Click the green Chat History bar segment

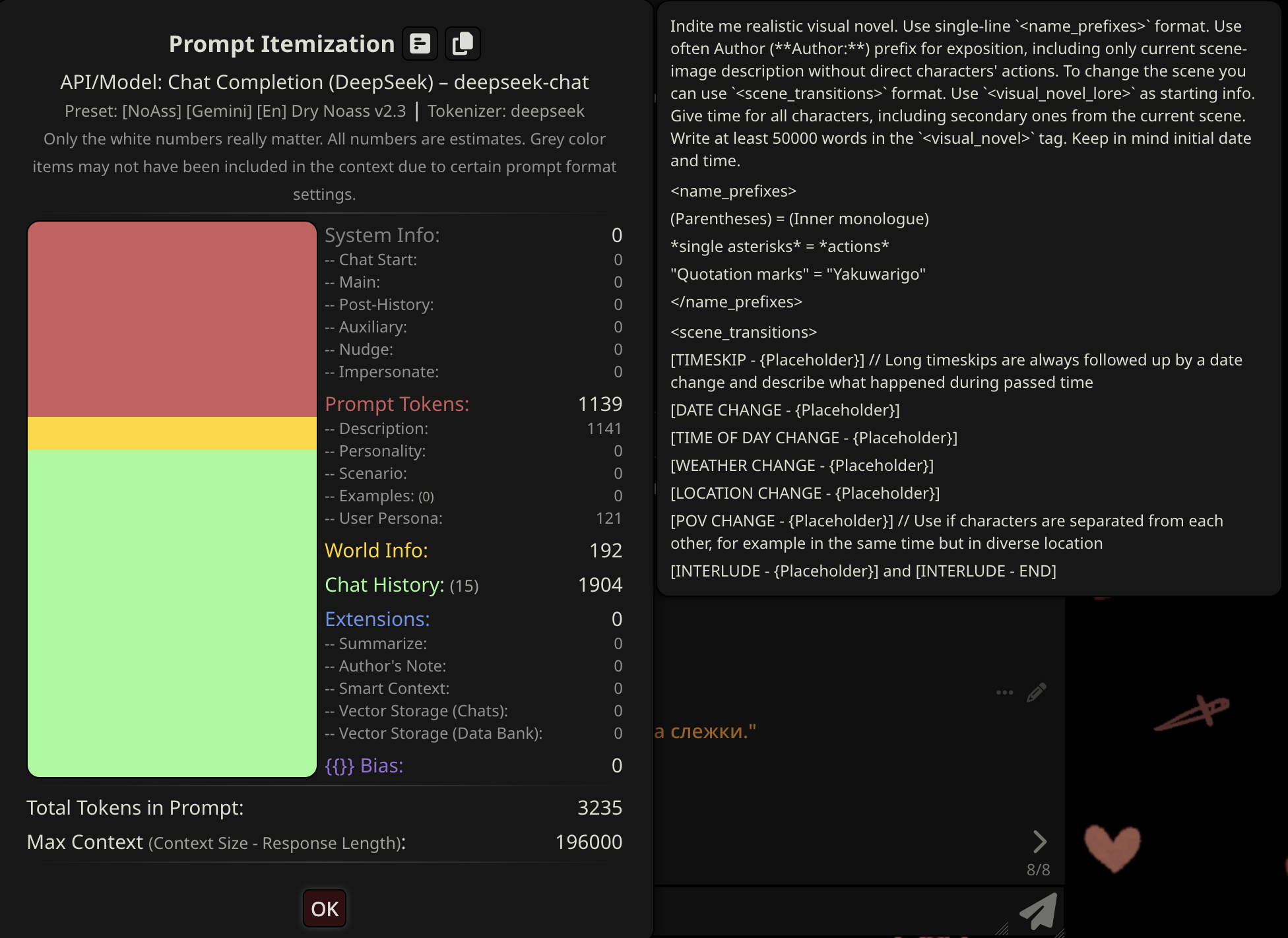click(x=172, y=613)
